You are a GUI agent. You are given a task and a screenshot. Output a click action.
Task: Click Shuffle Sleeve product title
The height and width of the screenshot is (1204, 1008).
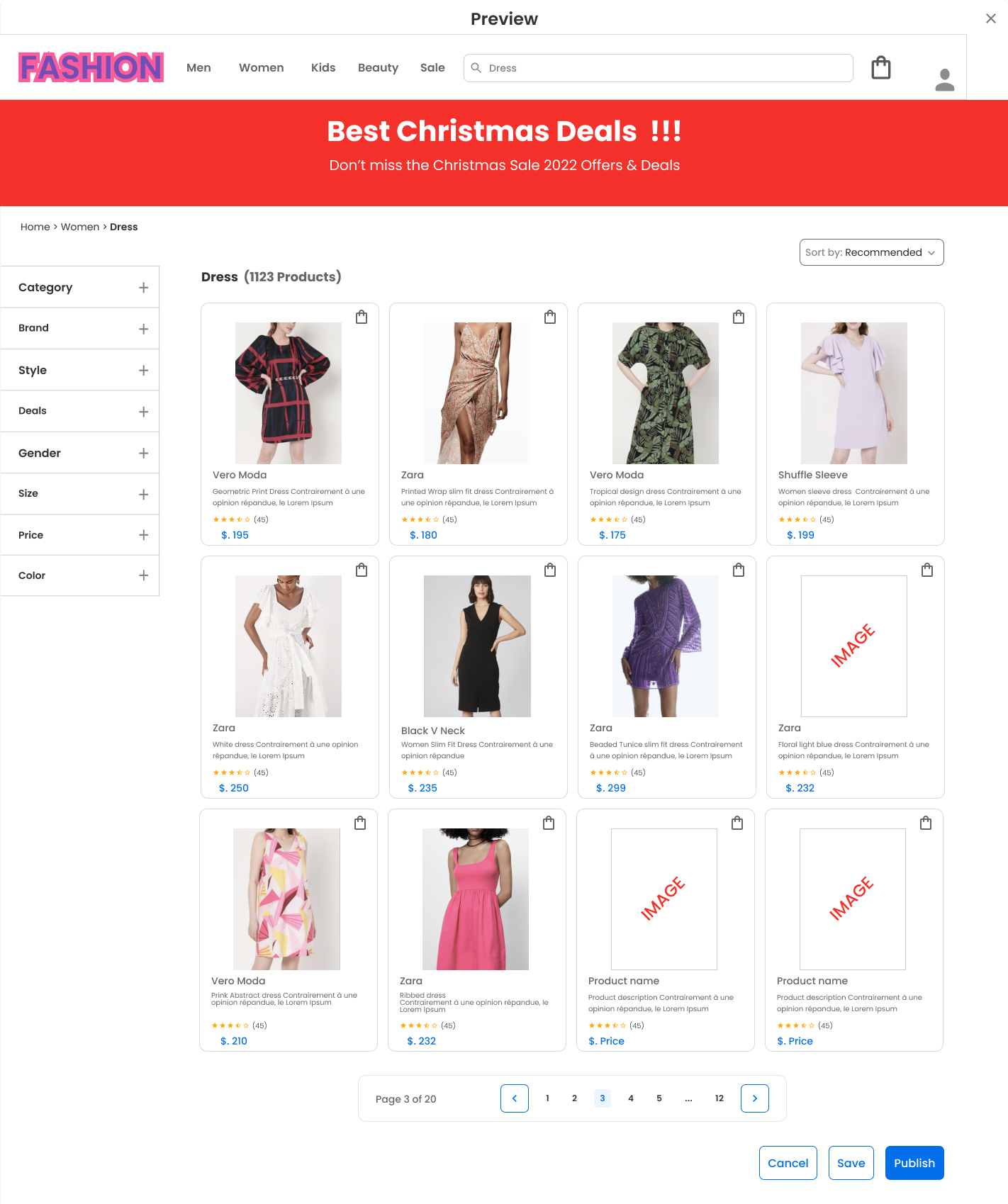(813, 475)
